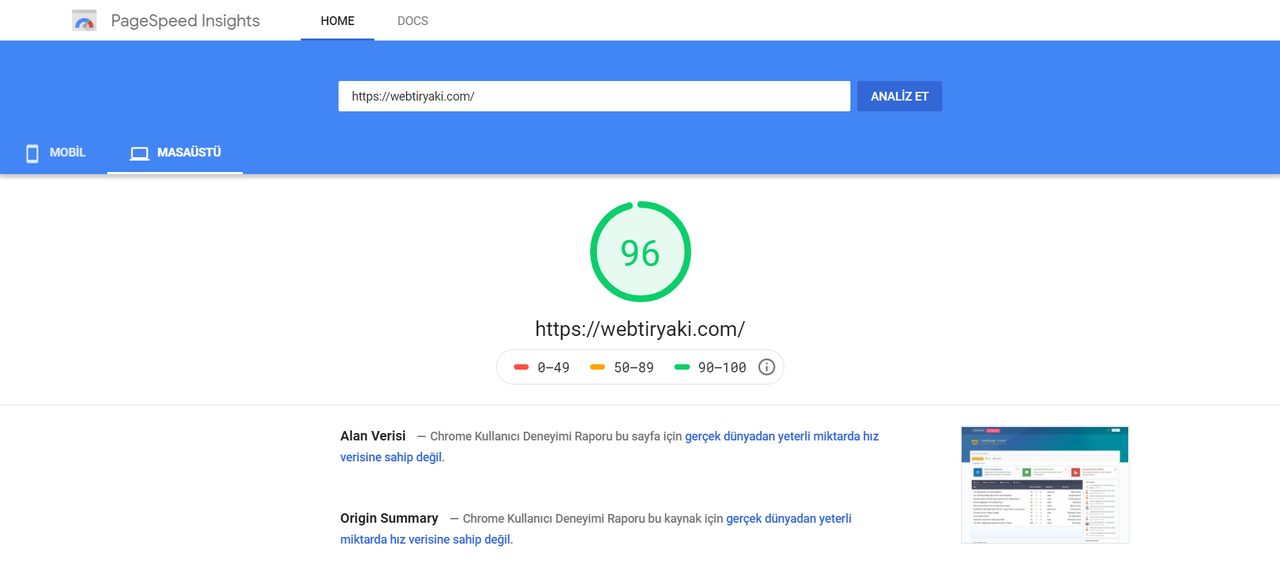Click the PageSpeed Insights gauge logo

(84, 20)
